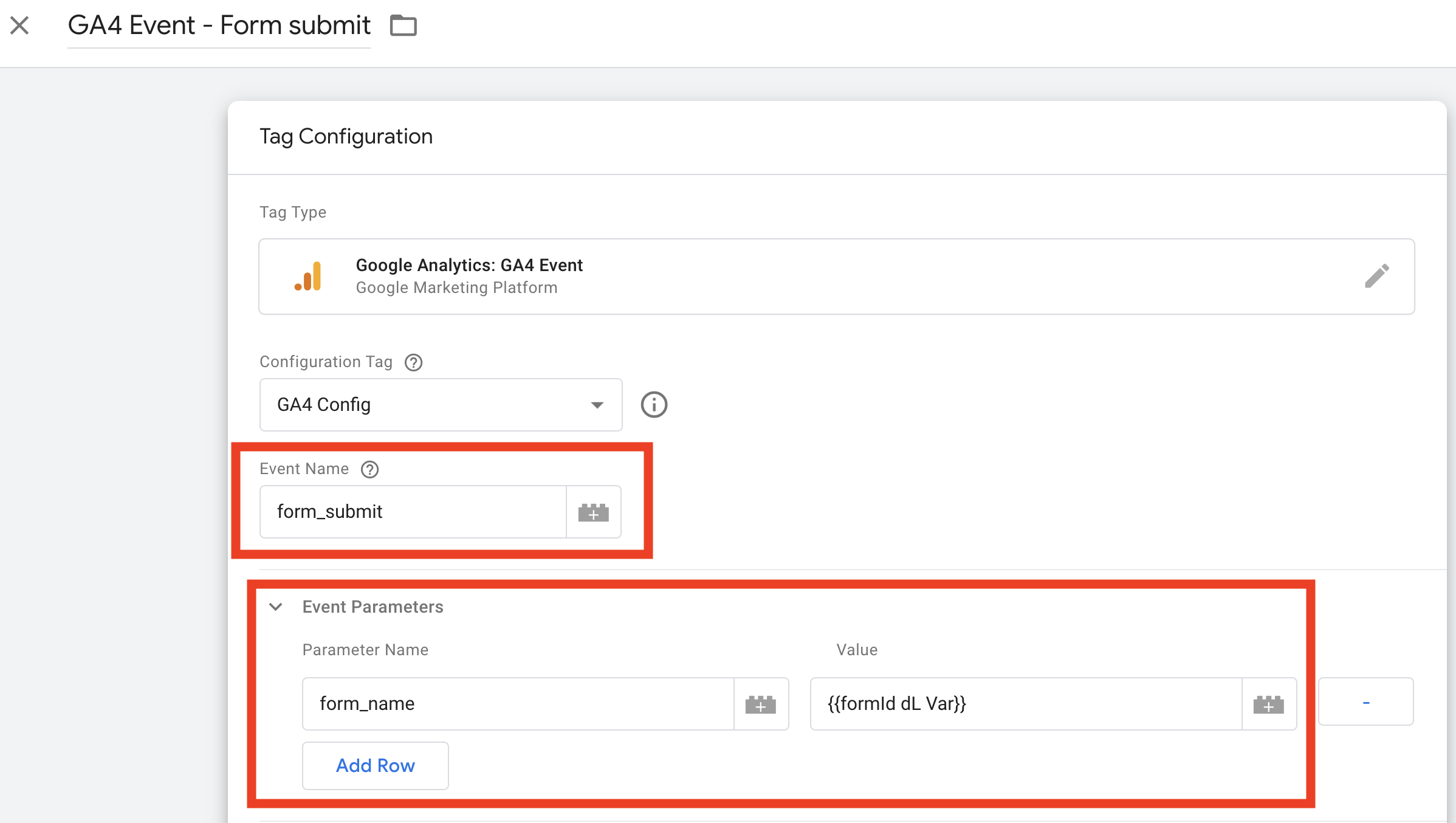The image size is (1456, 823).
Task: Collapse the Event Parameters section
Action: coord(276,607)
